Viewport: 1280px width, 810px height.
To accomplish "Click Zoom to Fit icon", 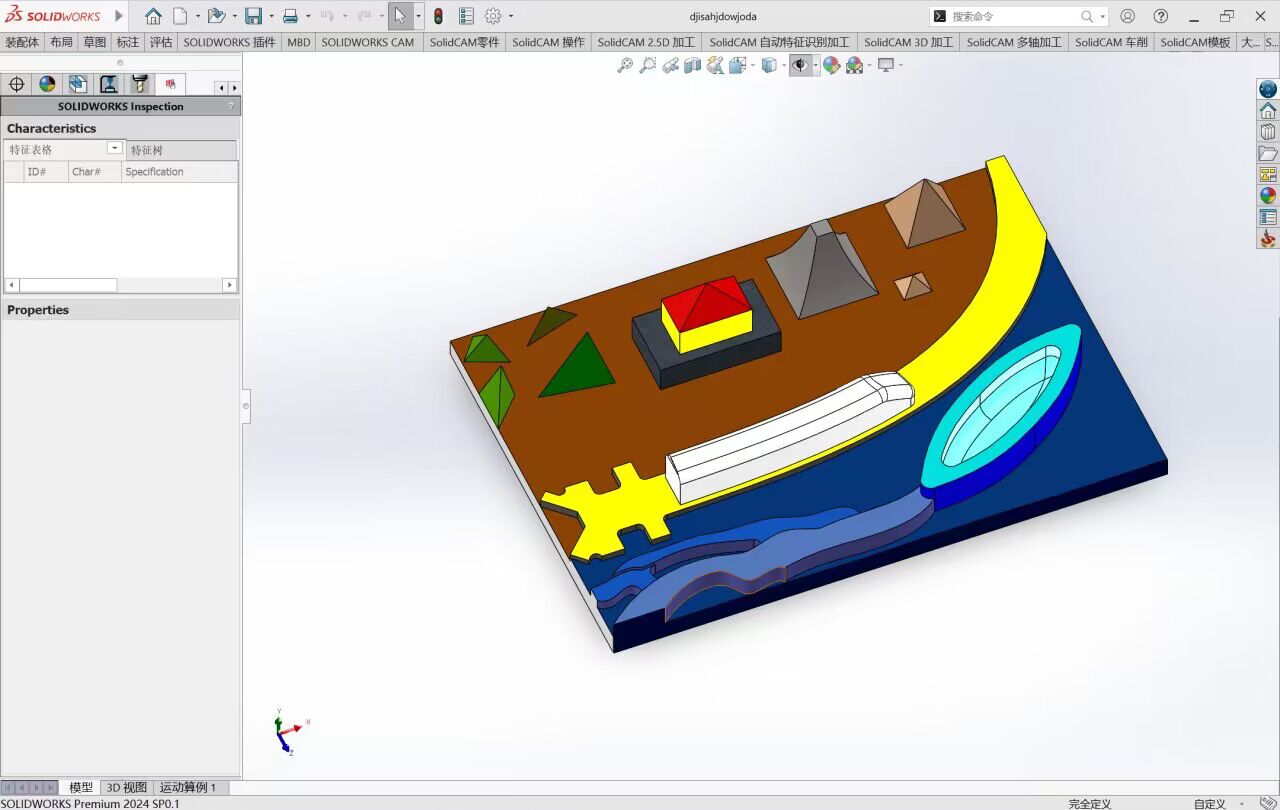I will click(x=625, y=65).
